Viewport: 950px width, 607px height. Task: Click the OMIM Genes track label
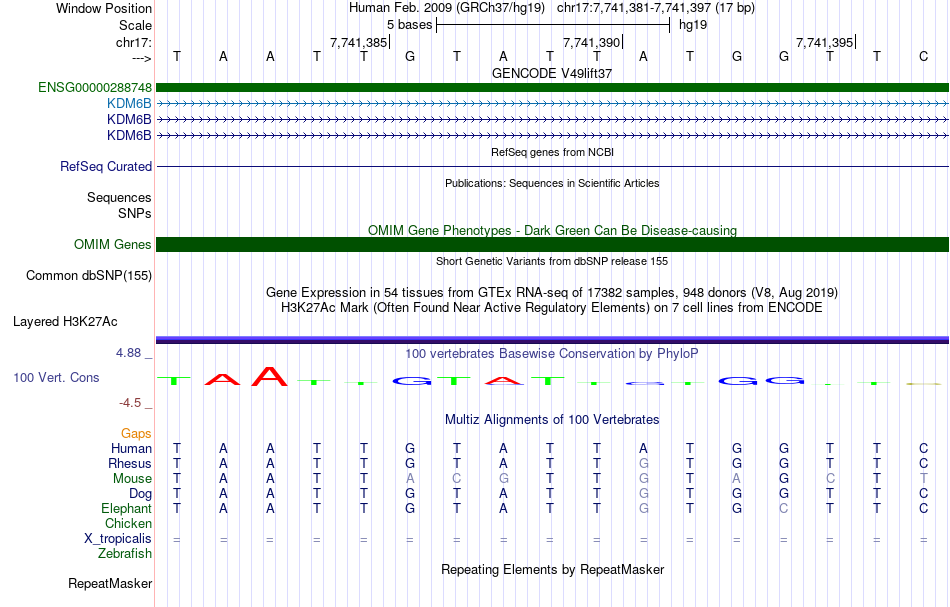[x=113, y=245]
